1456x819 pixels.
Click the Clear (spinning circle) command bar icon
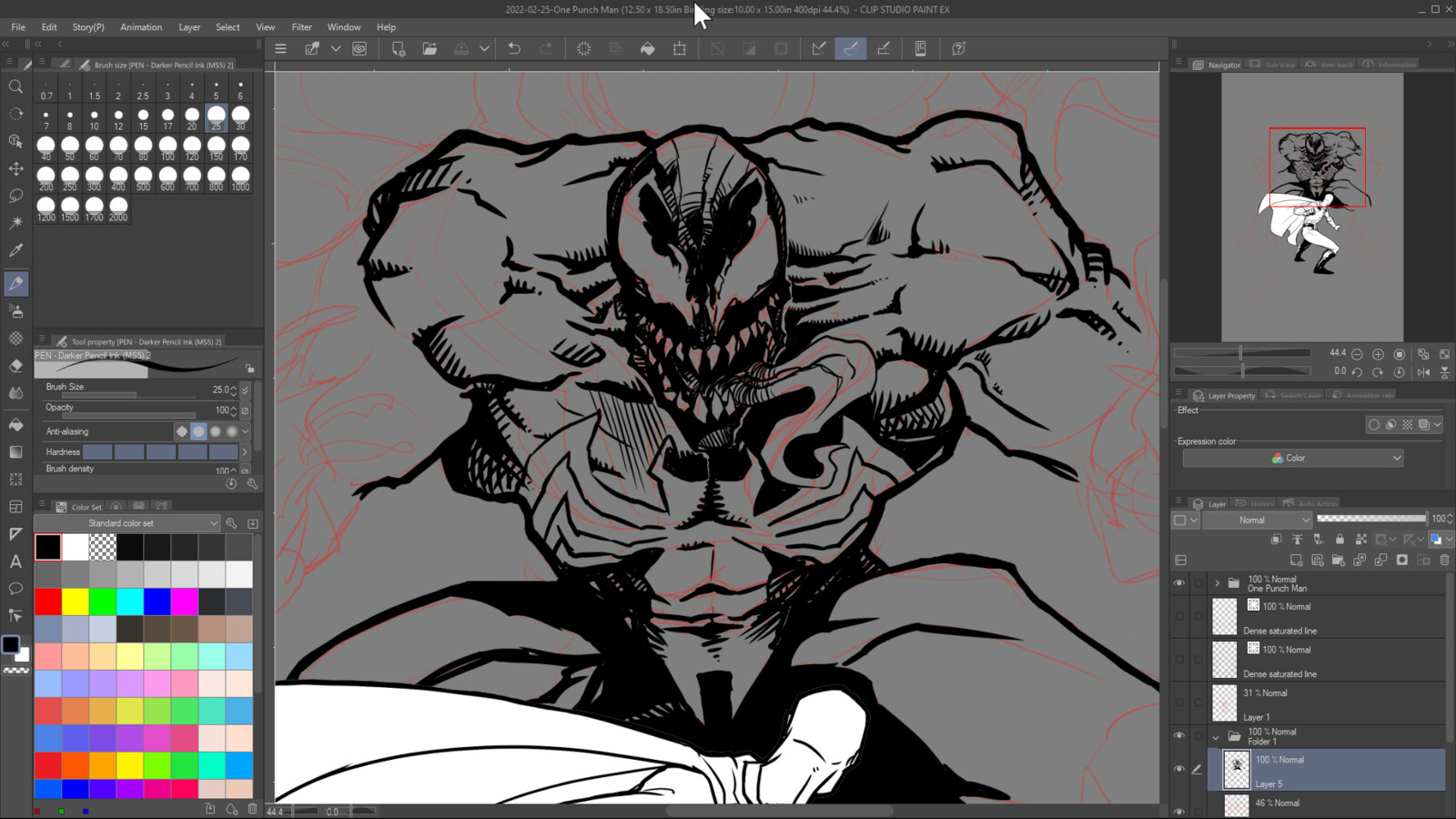coord(584,48)
